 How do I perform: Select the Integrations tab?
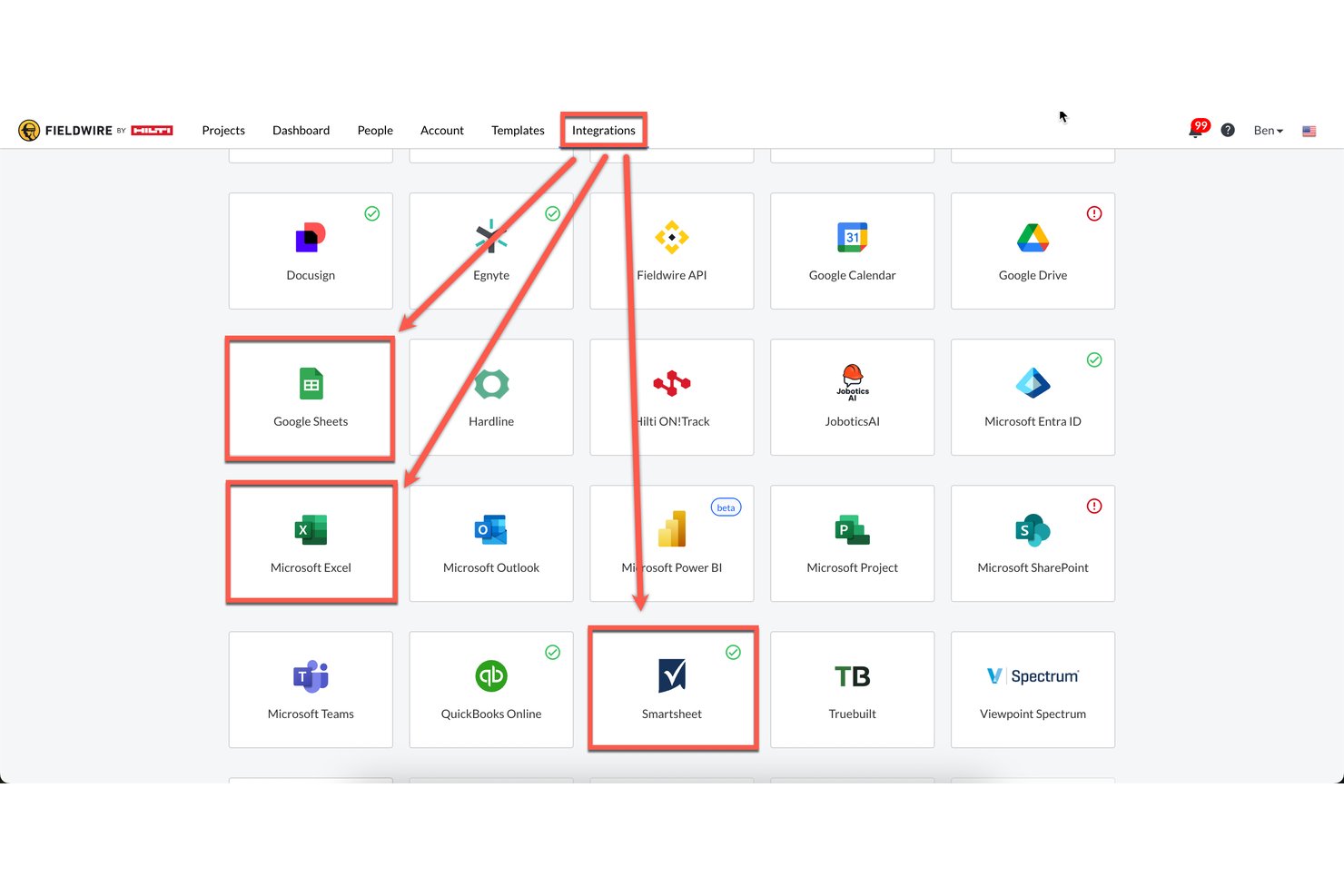[604, 131]
